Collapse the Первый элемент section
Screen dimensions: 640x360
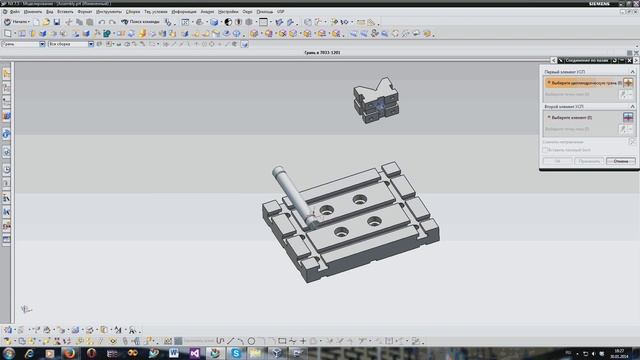[632, 72]
